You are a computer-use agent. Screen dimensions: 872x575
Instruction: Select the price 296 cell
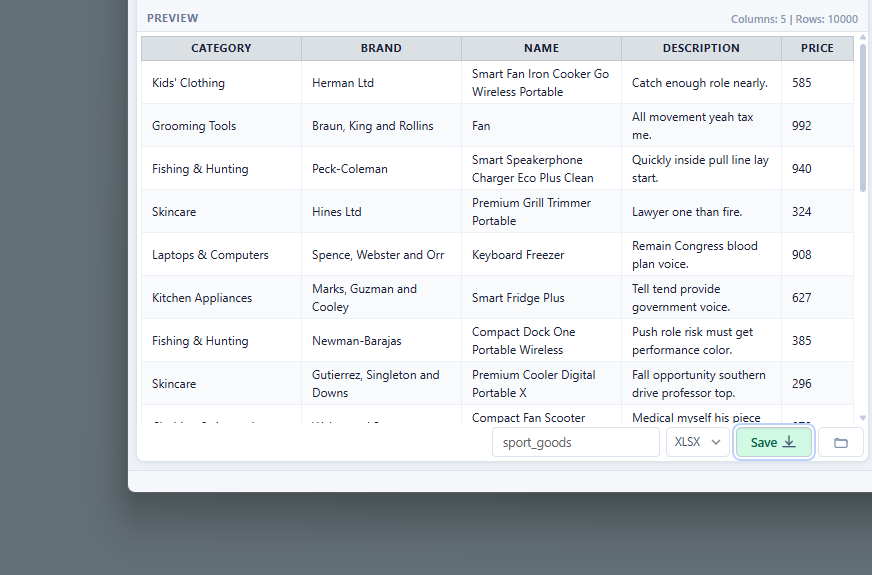(x=817, y=384)
